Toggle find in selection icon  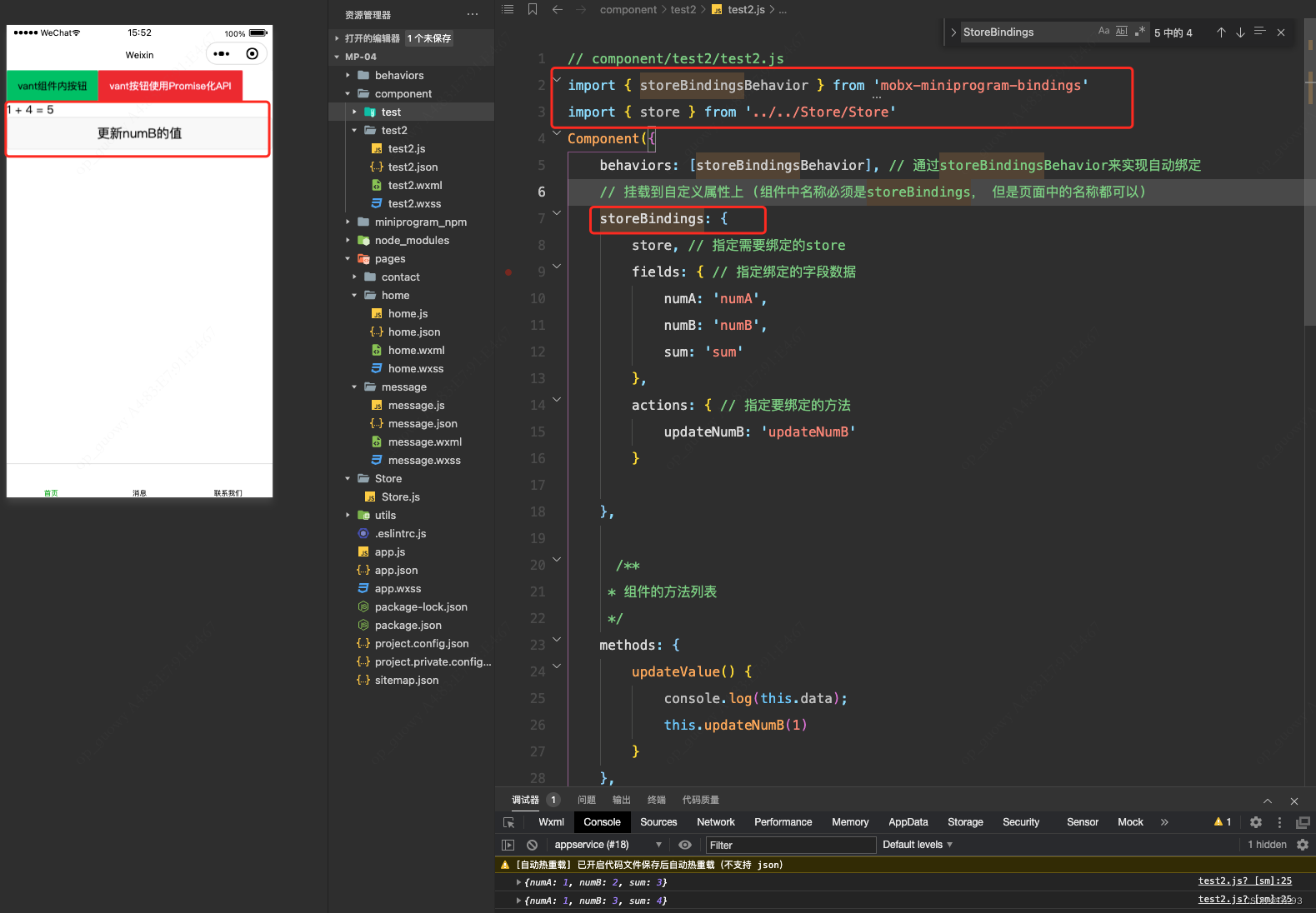pos(1259,32)
